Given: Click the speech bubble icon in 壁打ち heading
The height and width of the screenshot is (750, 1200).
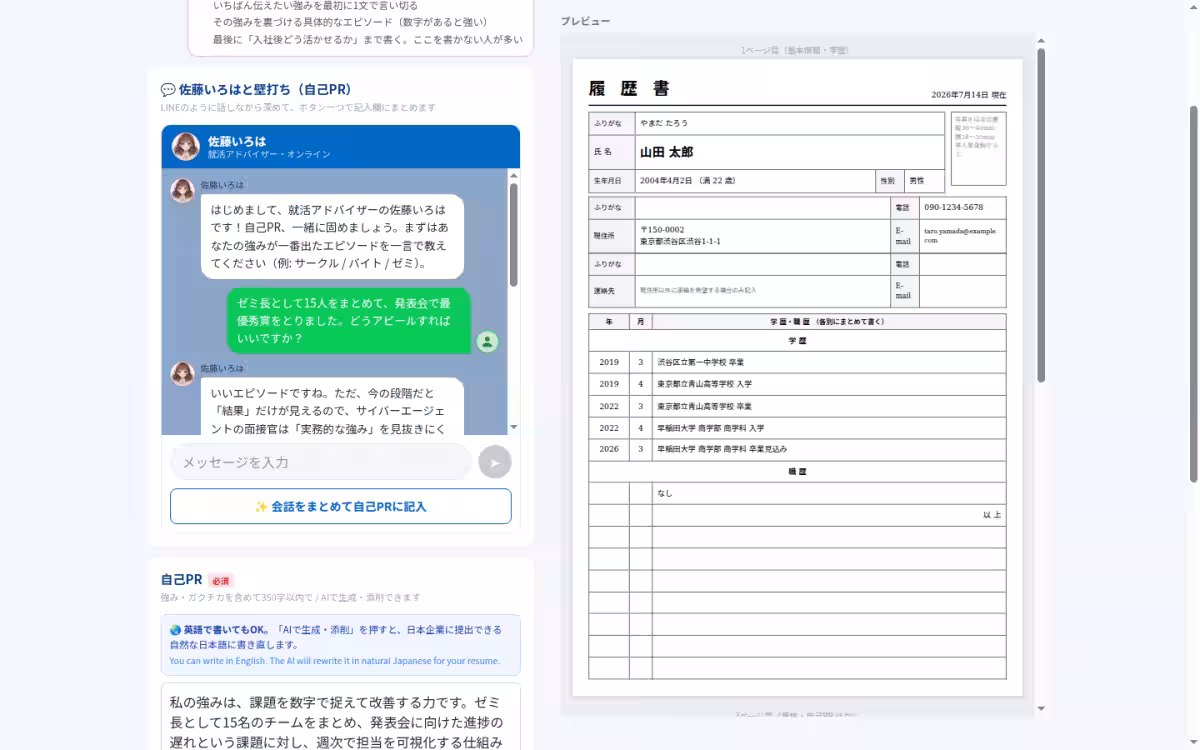Looking at the screenshot, I should tap(168, 90).
